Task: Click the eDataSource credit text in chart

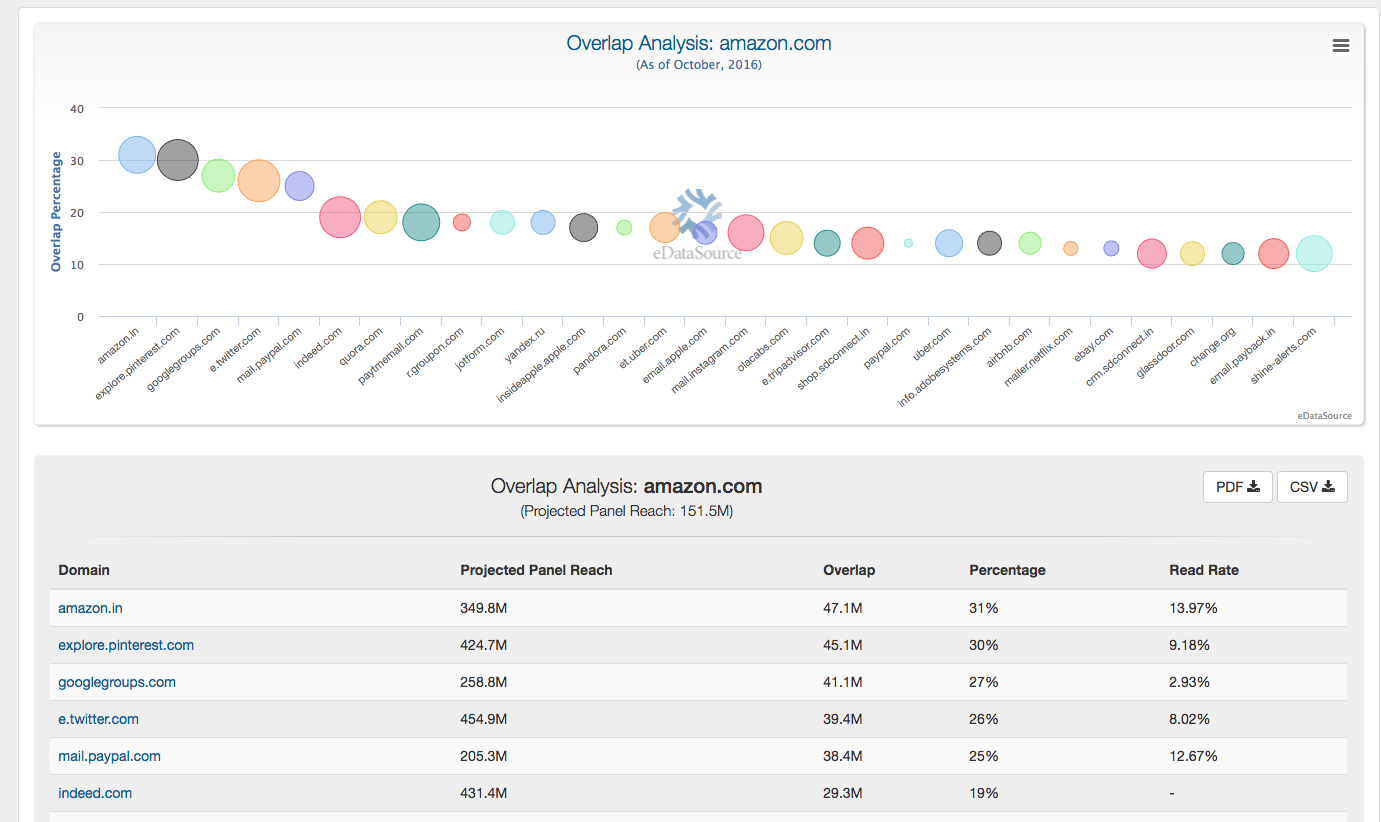Action: click(x=1324, y=415)
